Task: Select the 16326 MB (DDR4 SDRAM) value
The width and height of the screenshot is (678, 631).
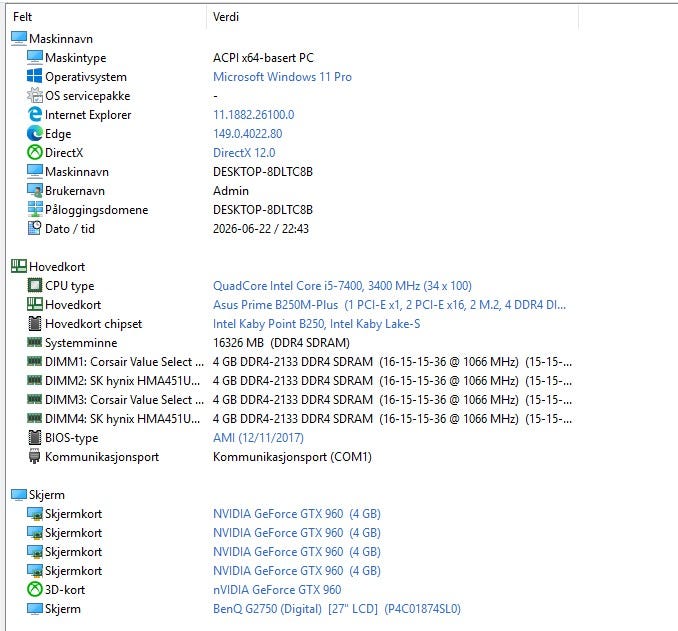Action: point(281,343)
